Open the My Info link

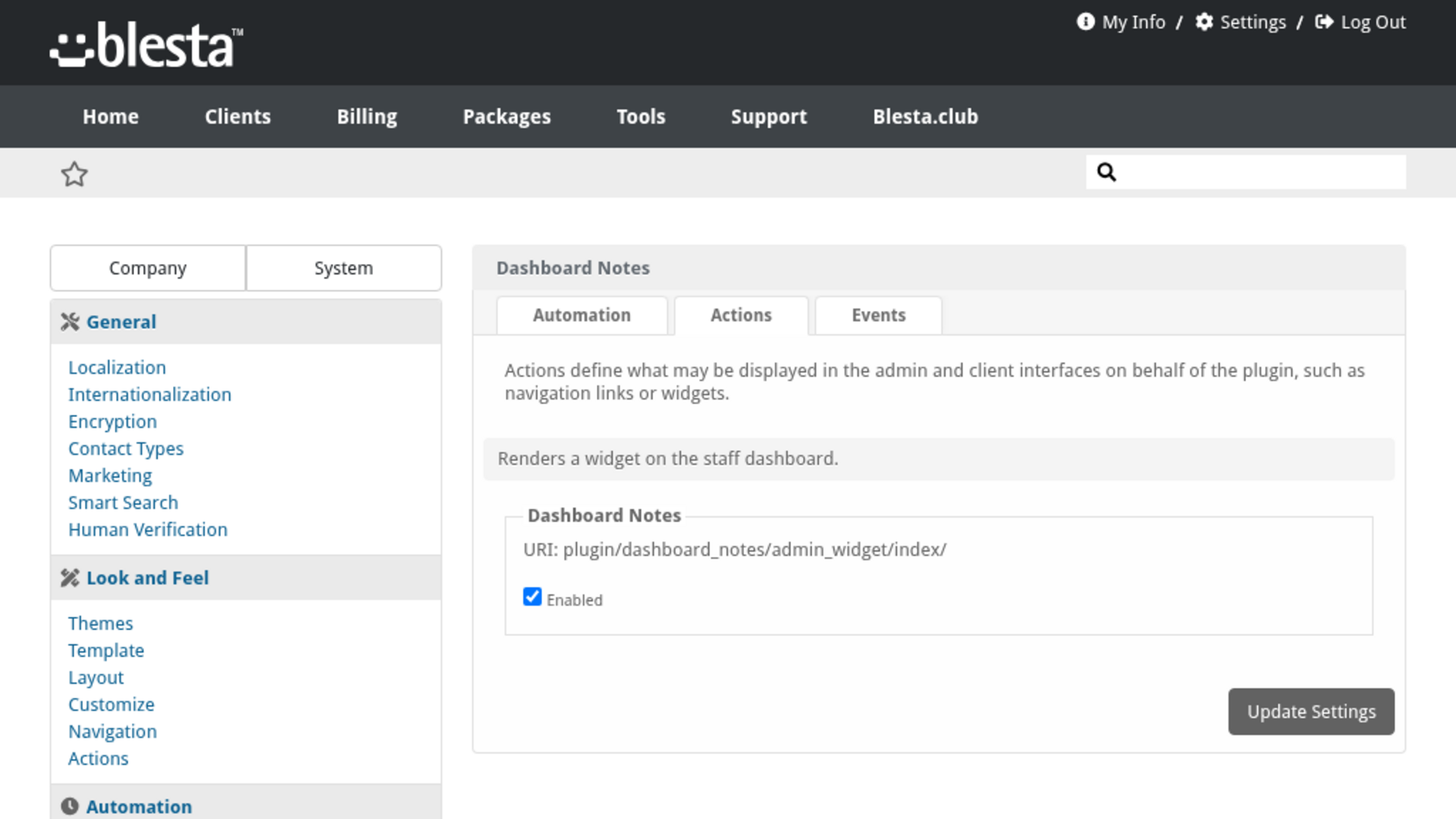(1134, 22)
